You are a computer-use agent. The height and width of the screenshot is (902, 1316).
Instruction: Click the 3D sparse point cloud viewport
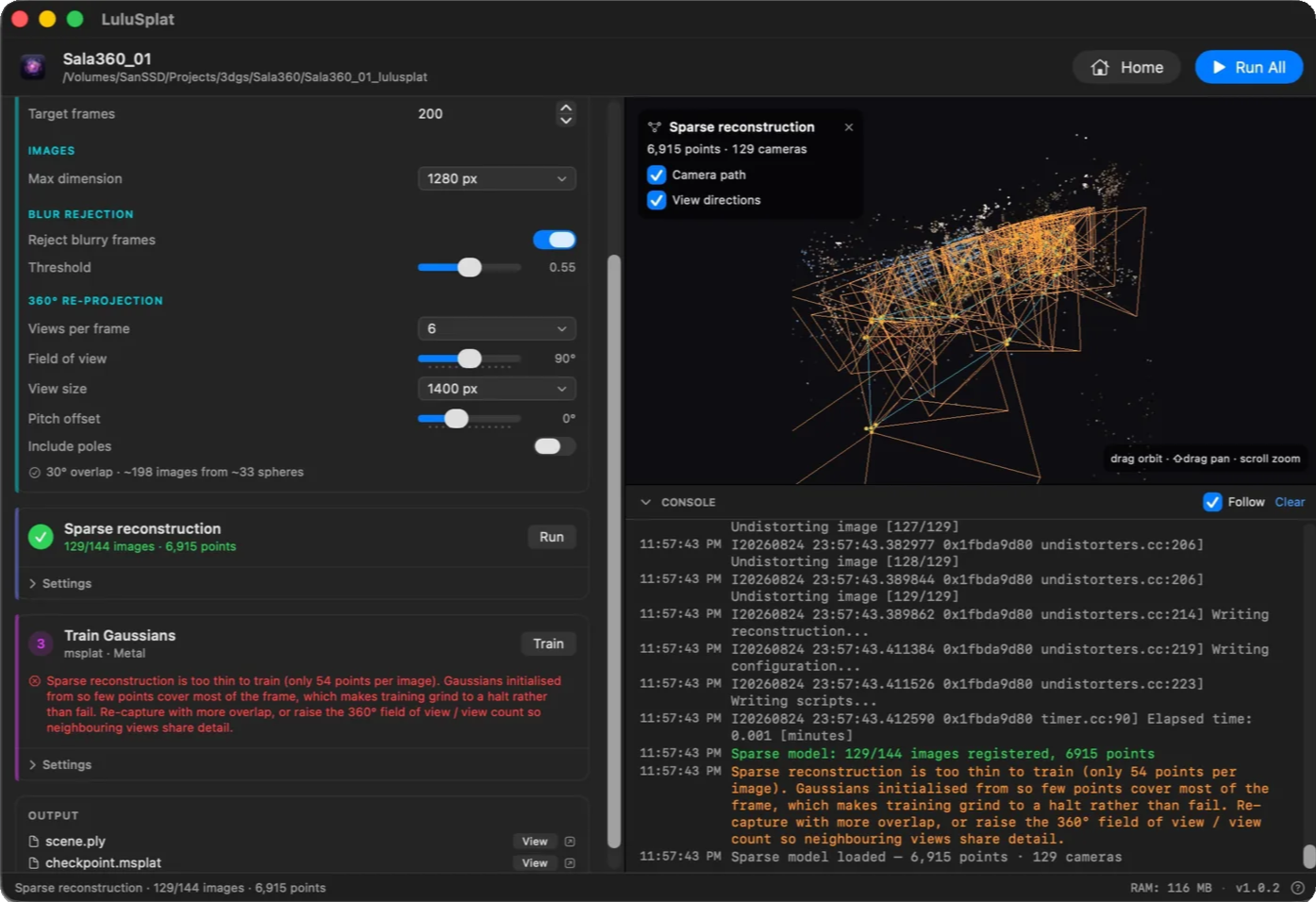[x=971, y=292]
